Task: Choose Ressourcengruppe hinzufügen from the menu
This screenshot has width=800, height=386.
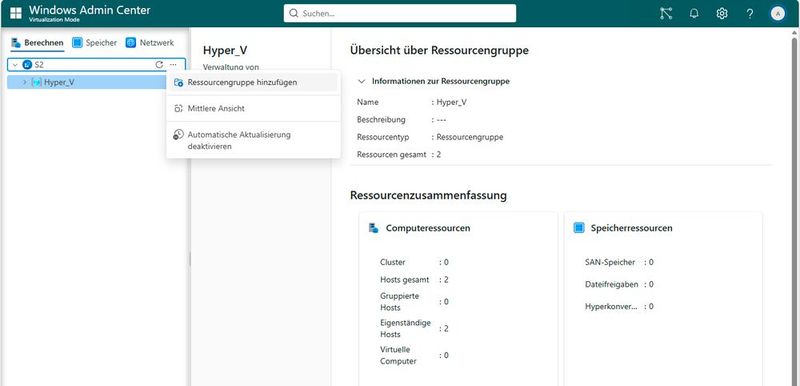Action: coord(253,82)
